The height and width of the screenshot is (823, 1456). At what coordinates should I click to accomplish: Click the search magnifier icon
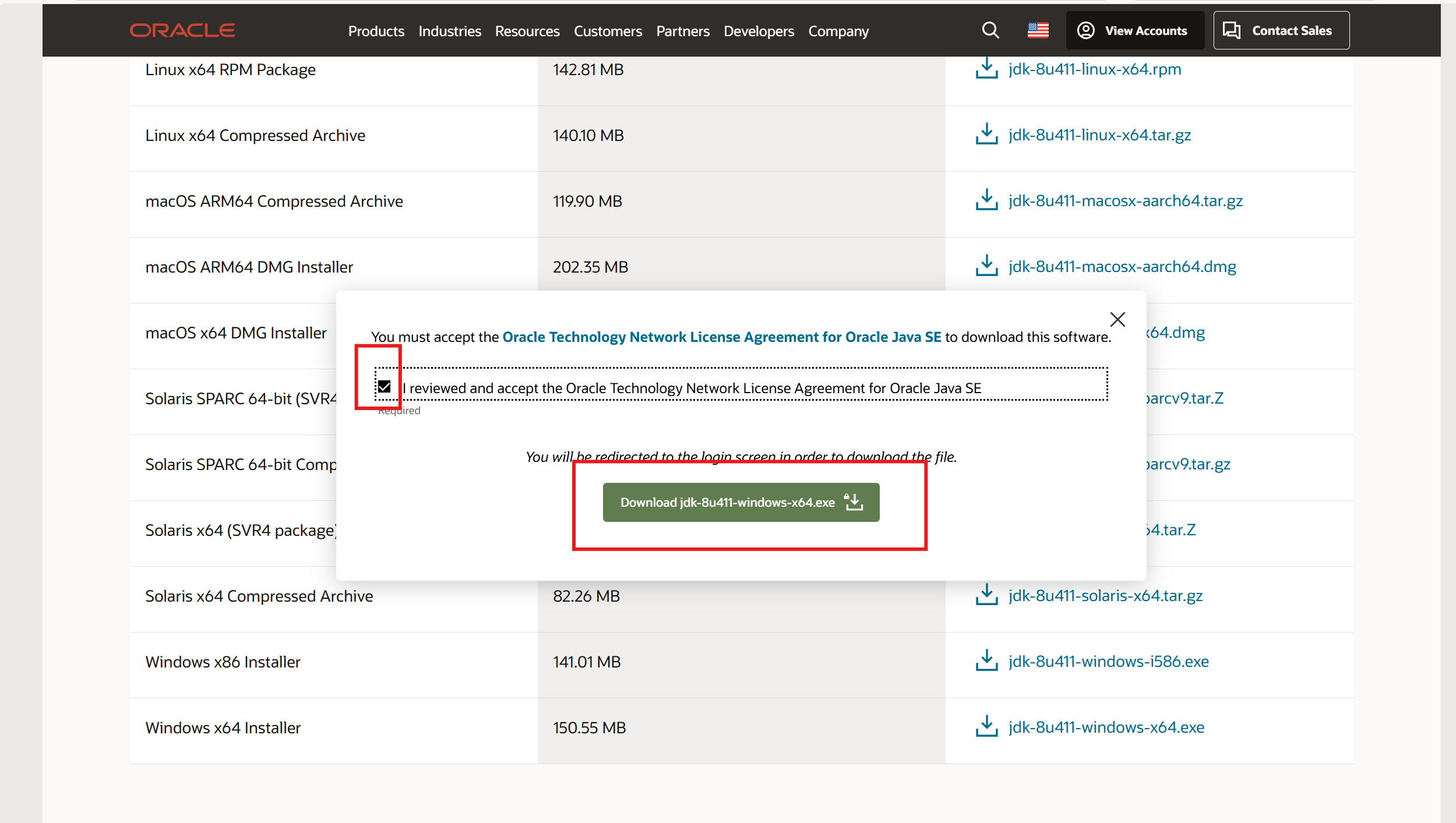(990, 30)
